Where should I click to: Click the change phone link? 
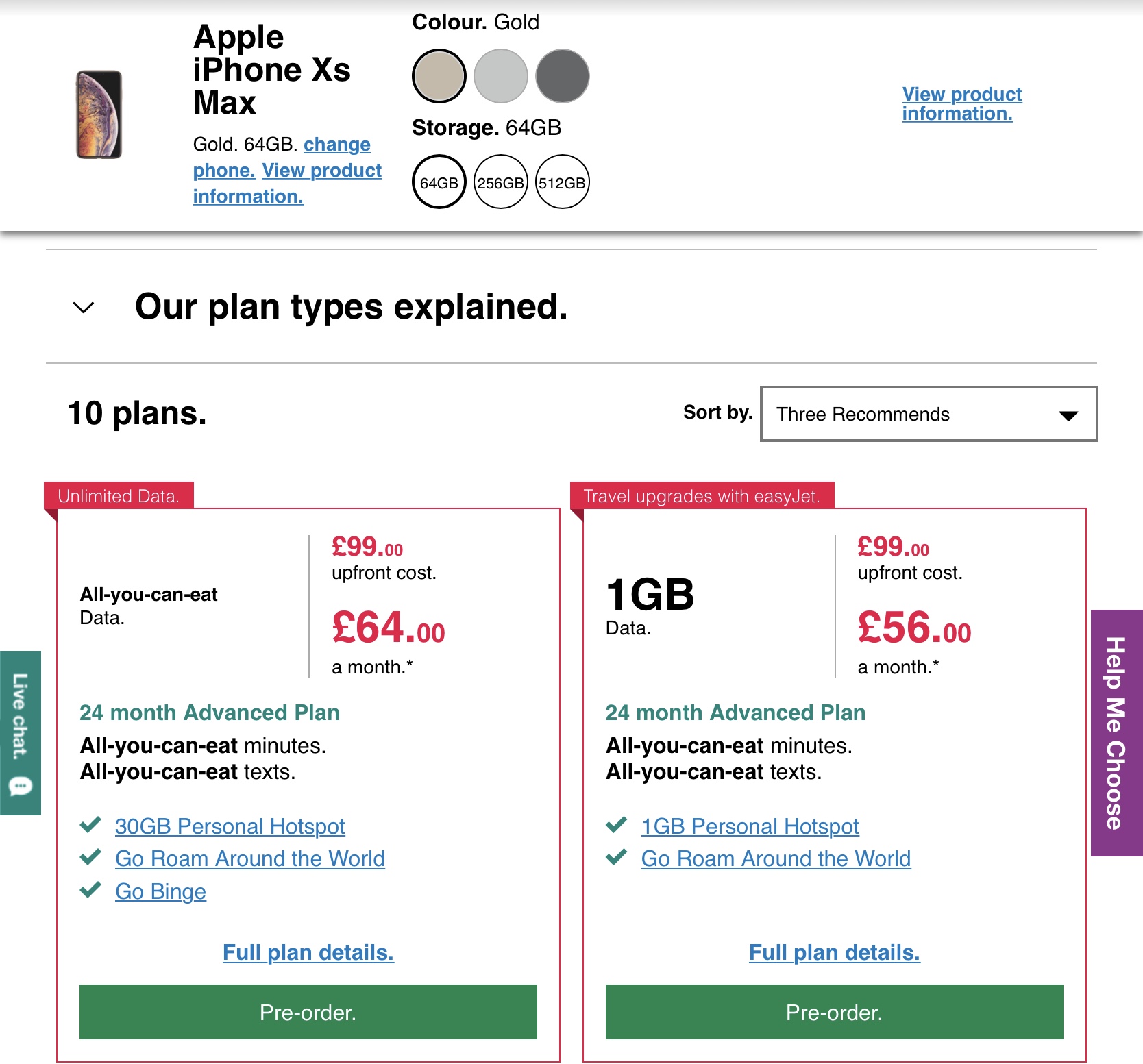pyautogui.click(x=336, y=145)
